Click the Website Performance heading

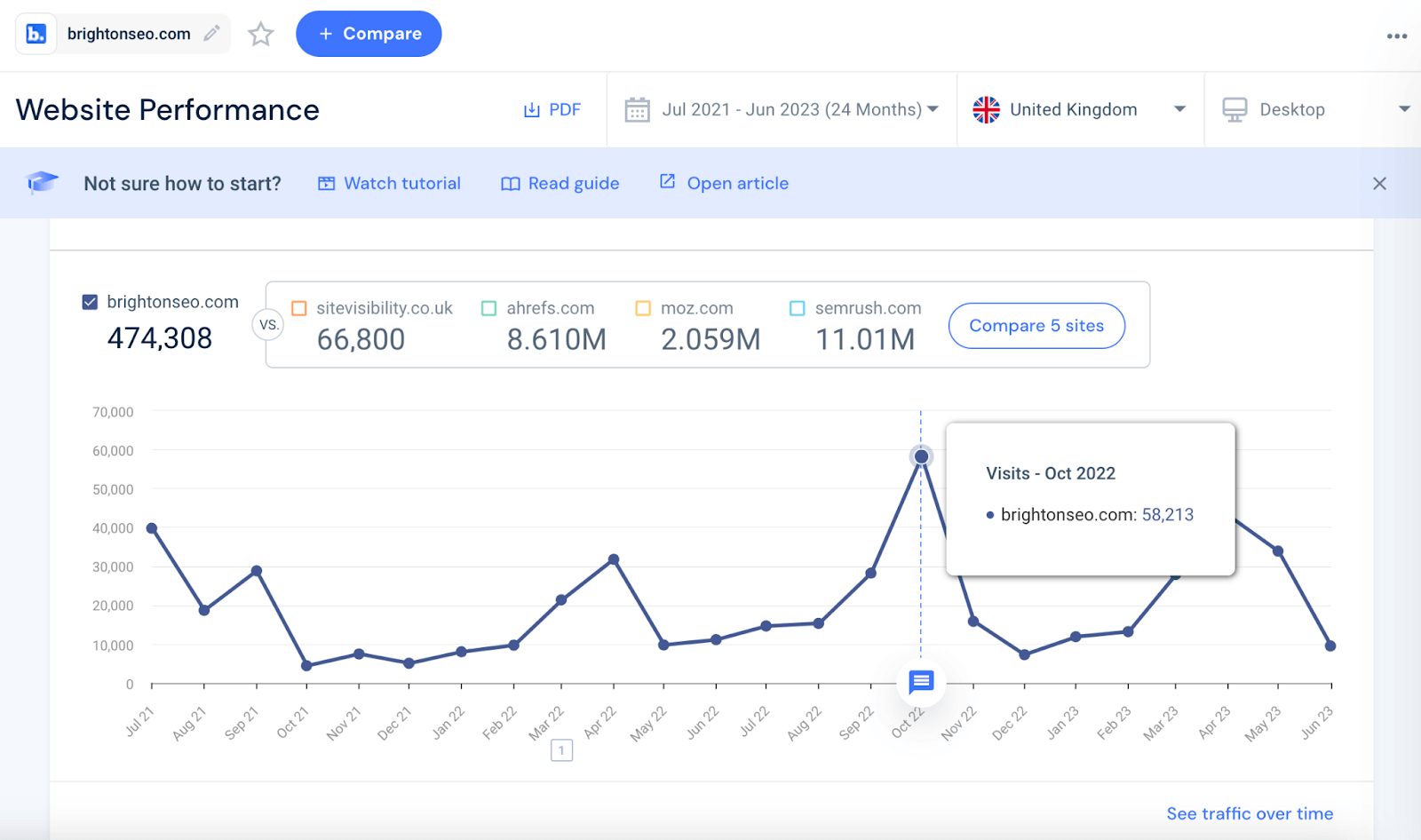[168, 110]
